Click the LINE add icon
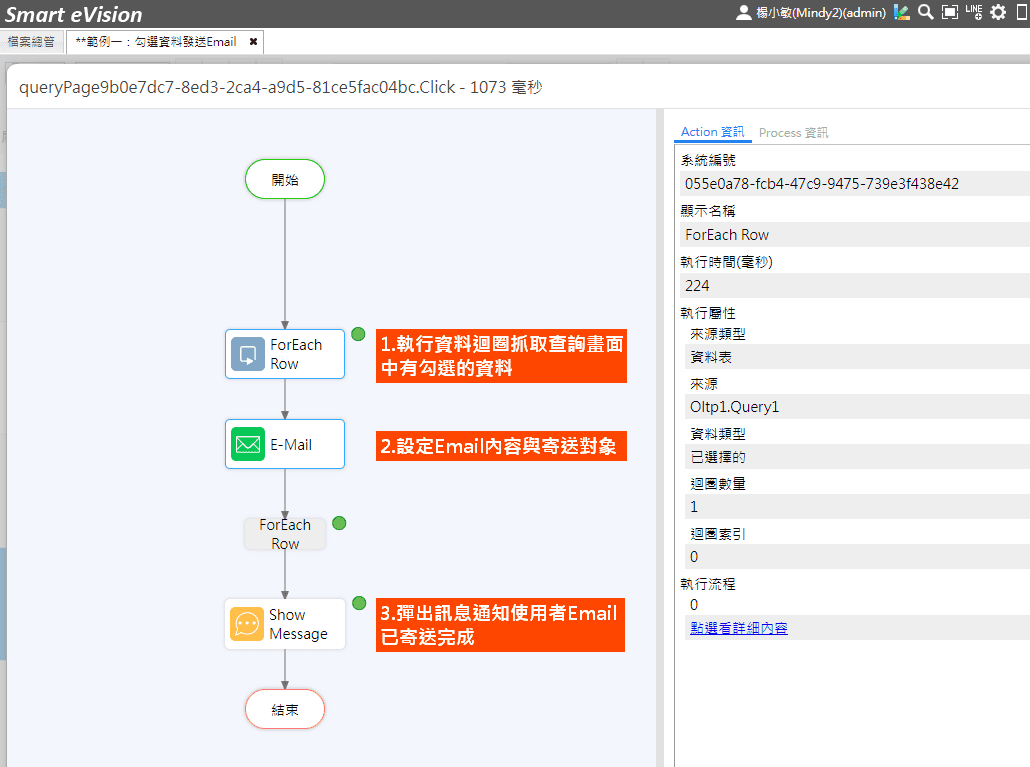This screenshot has height=767, width=1030. pyautogui.click(x=974, y=12)
